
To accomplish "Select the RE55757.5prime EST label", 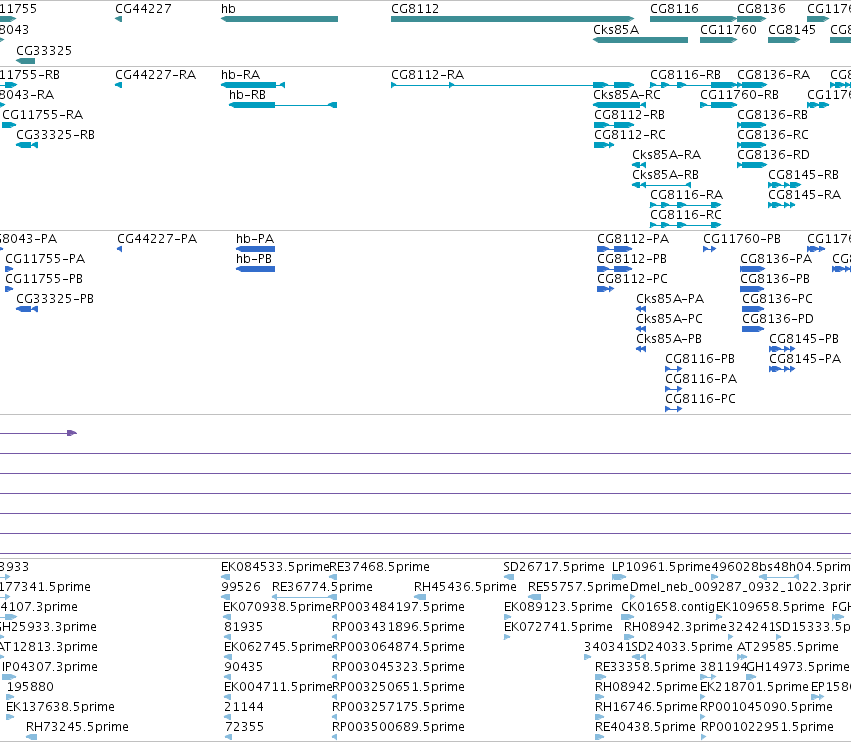I will pyautogui.click(x=579, y=587).
